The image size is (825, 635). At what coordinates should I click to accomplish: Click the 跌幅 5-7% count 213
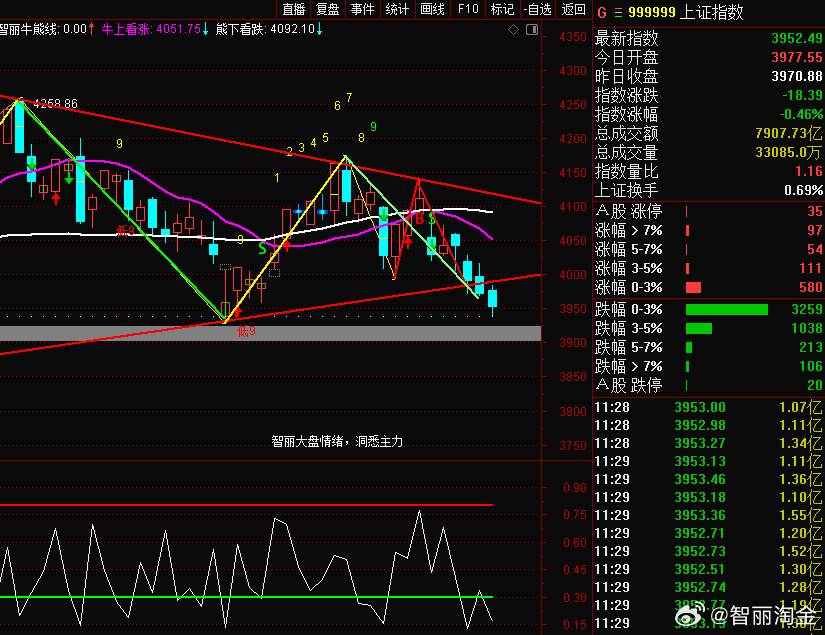click(811, 347)
